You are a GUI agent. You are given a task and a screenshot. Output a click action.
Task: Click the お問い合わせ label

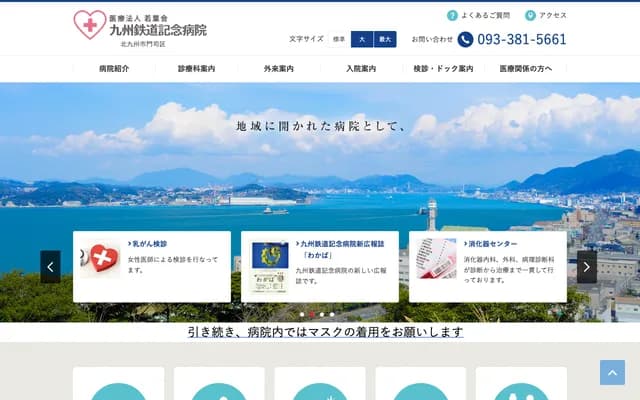coord(432,39)
